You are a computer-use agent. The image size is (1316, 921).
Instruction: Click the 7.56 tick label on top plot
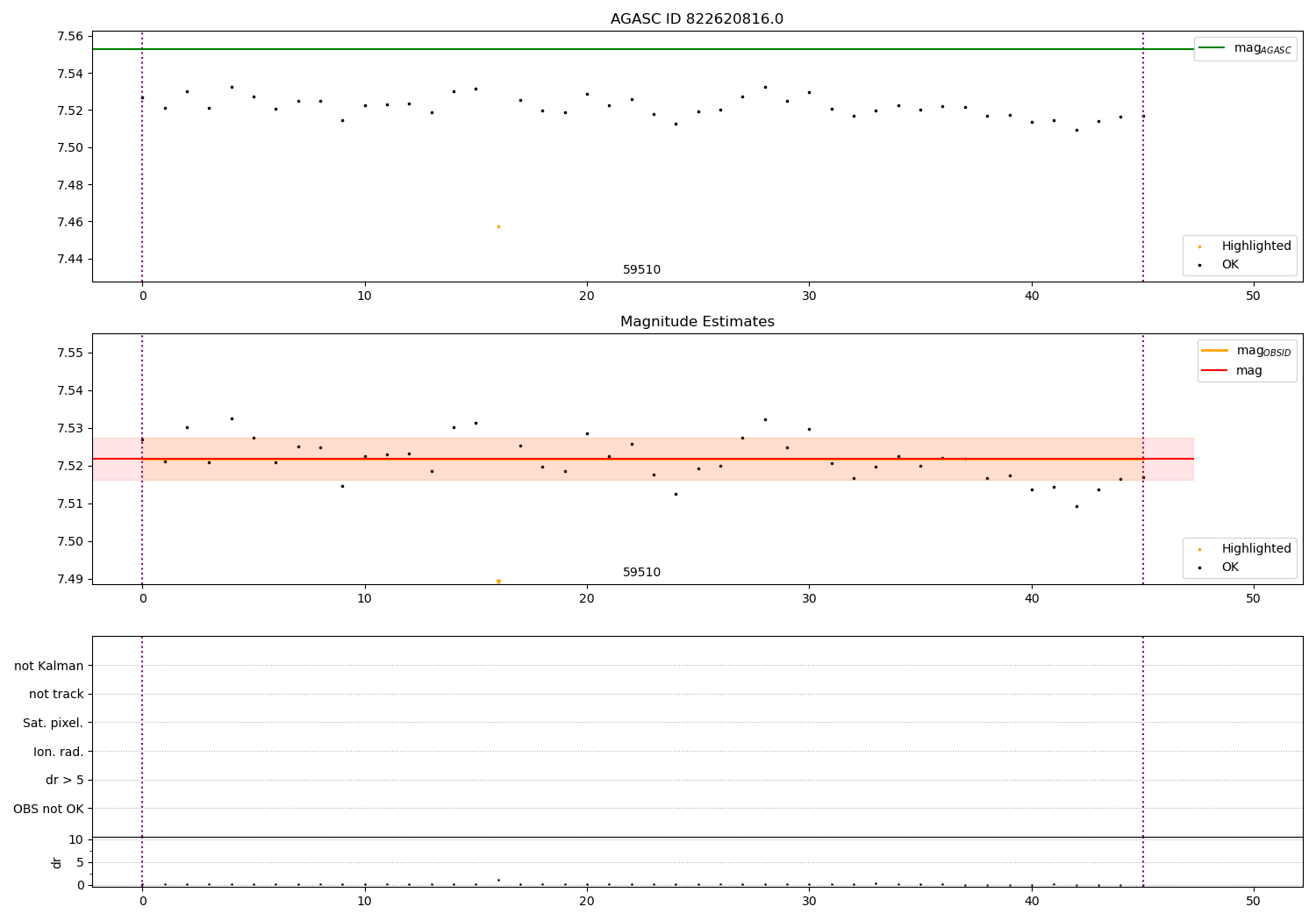(x=69, y=37)
